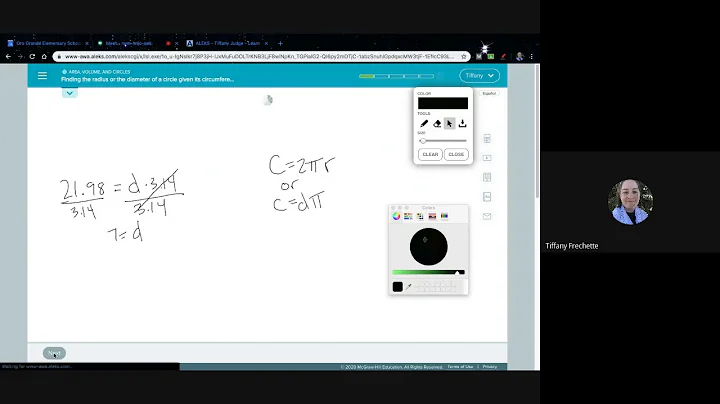
Task: Reload the ALEKS page
Action: (32, 56)
